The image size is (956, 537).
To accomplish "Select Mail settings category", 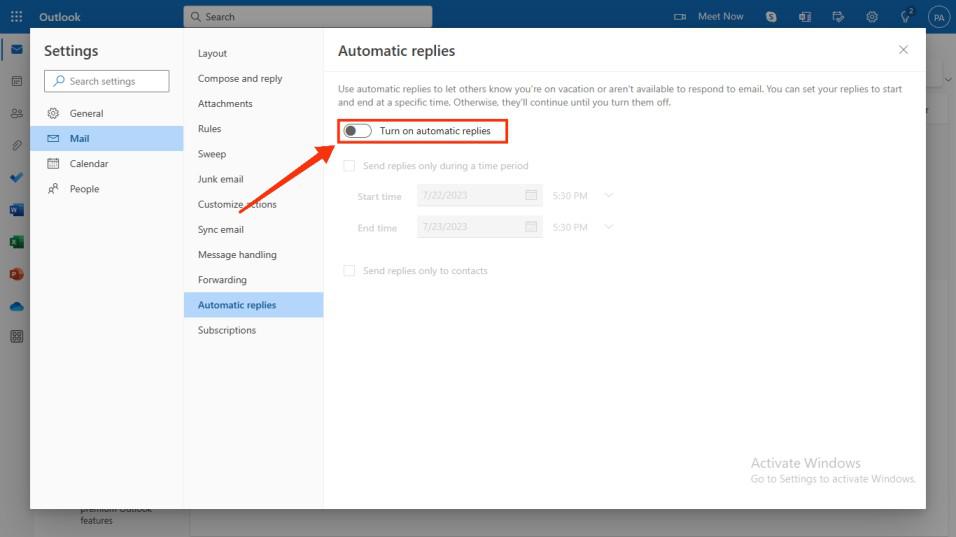I will click(107, 138).
